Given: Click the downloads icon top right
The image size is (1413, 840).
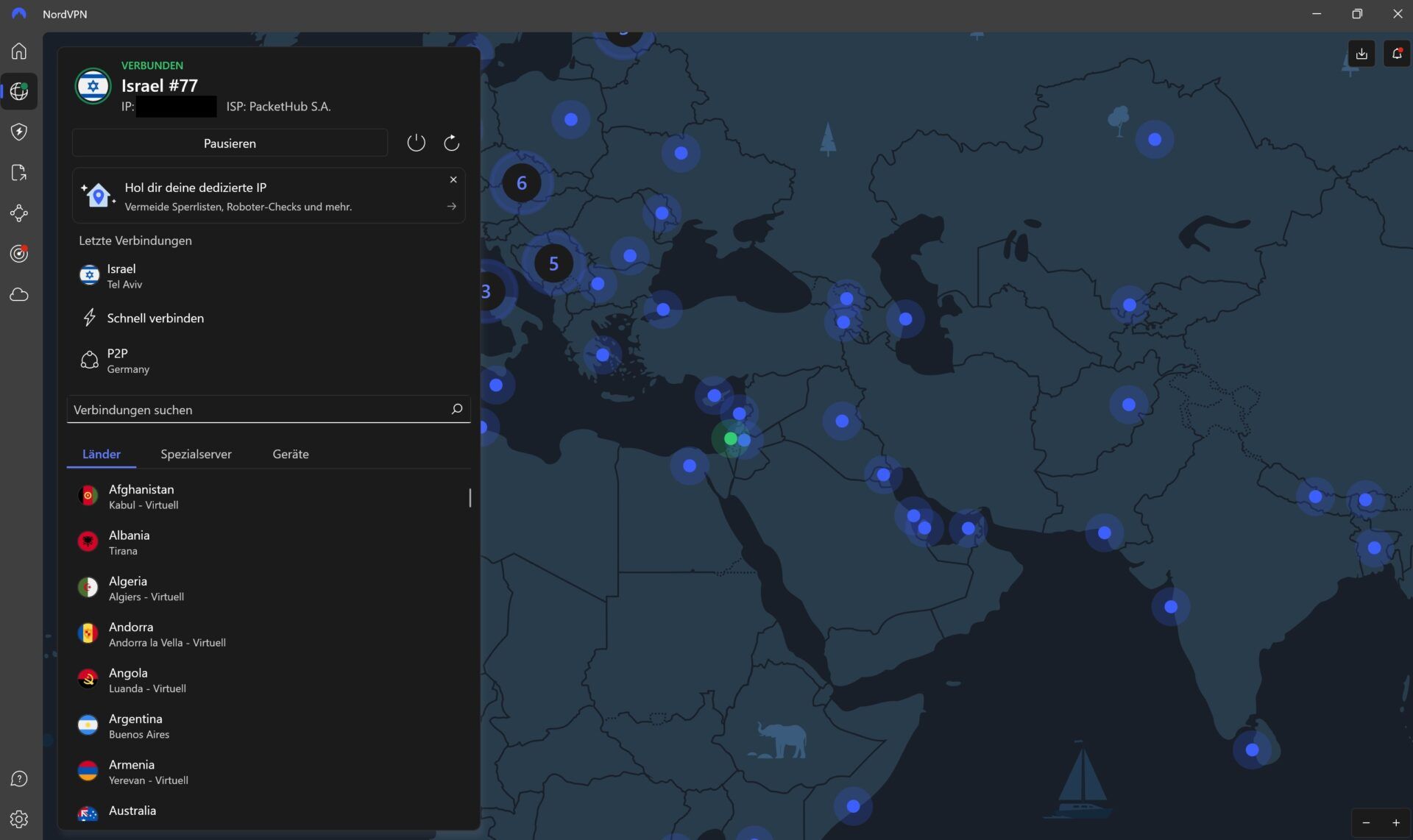Looking at the screenshot, I should pos(1361,52).
